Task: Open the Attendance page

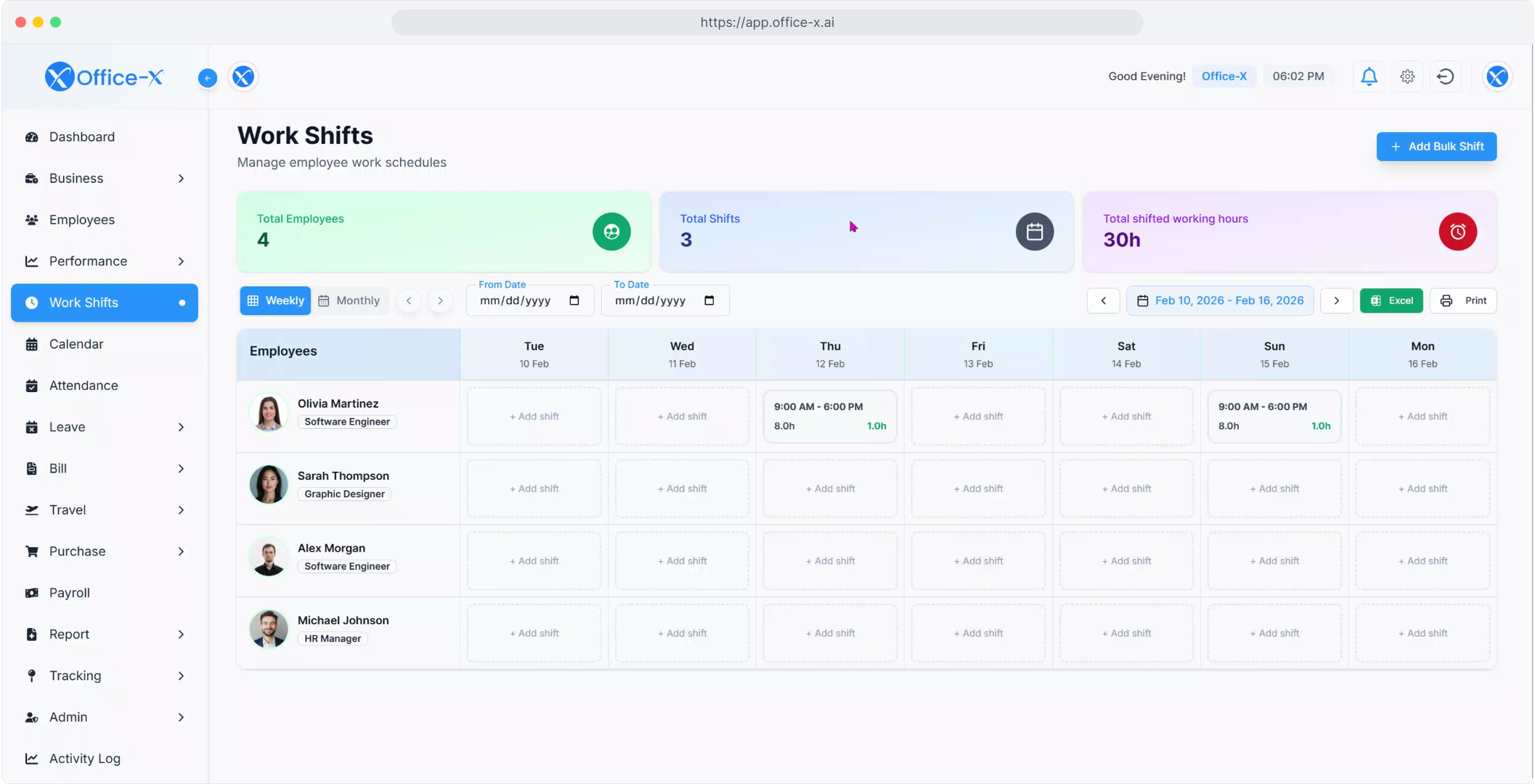Action: [84, 385]
